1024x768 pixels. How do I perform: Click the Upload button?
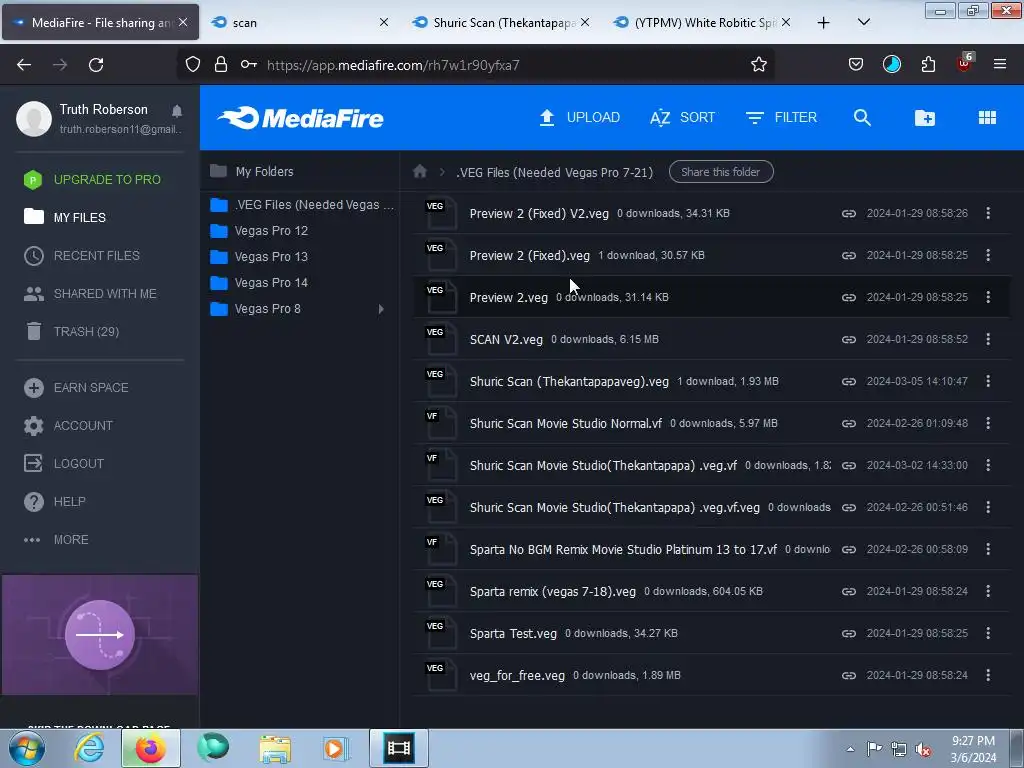pos(579,118)
